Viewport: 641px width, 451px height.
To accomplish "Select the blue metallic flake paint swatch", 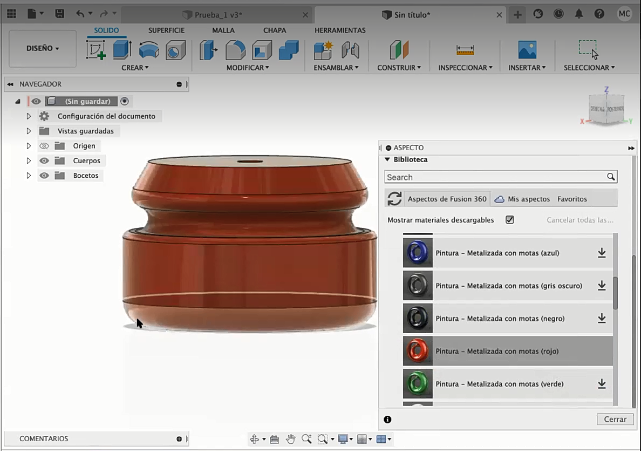I will 418,253.
